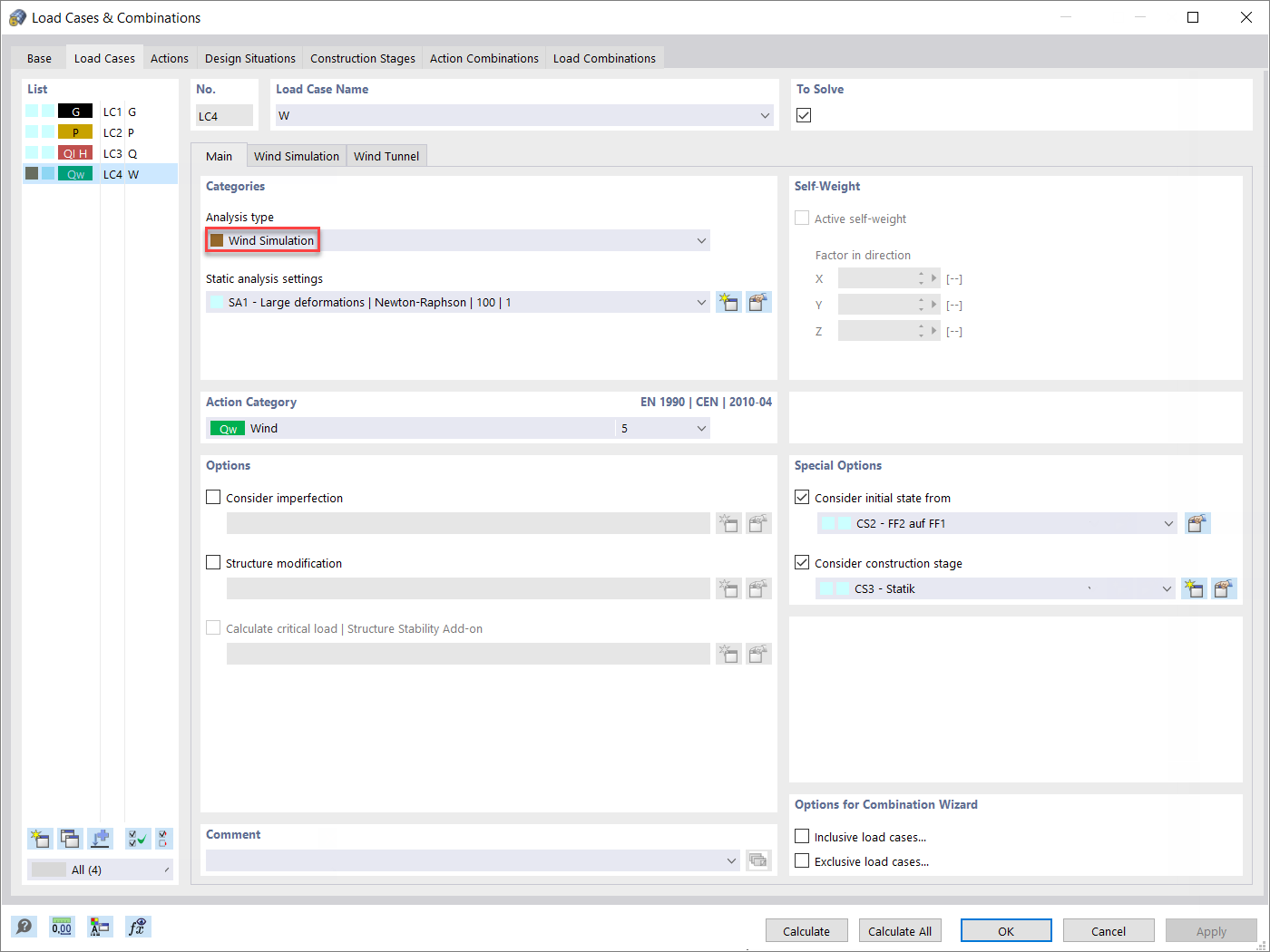The height and width of the screenshot is (952, 1270).
Task: Check Inclusive load cases option
Action: coord(802,836)
